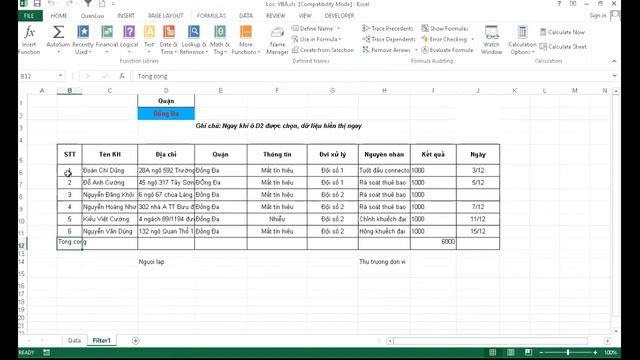Click Calculate Sheet
This screenshot has height=360, width=640.
pyautogui.click(x=563, y=47)
